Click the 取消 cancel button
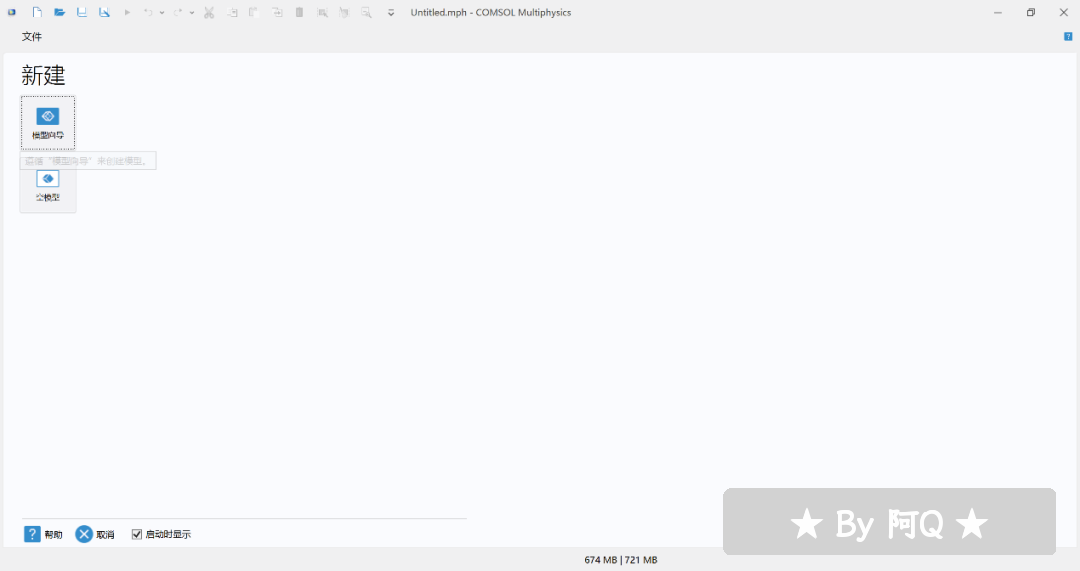 click(95, 534)
